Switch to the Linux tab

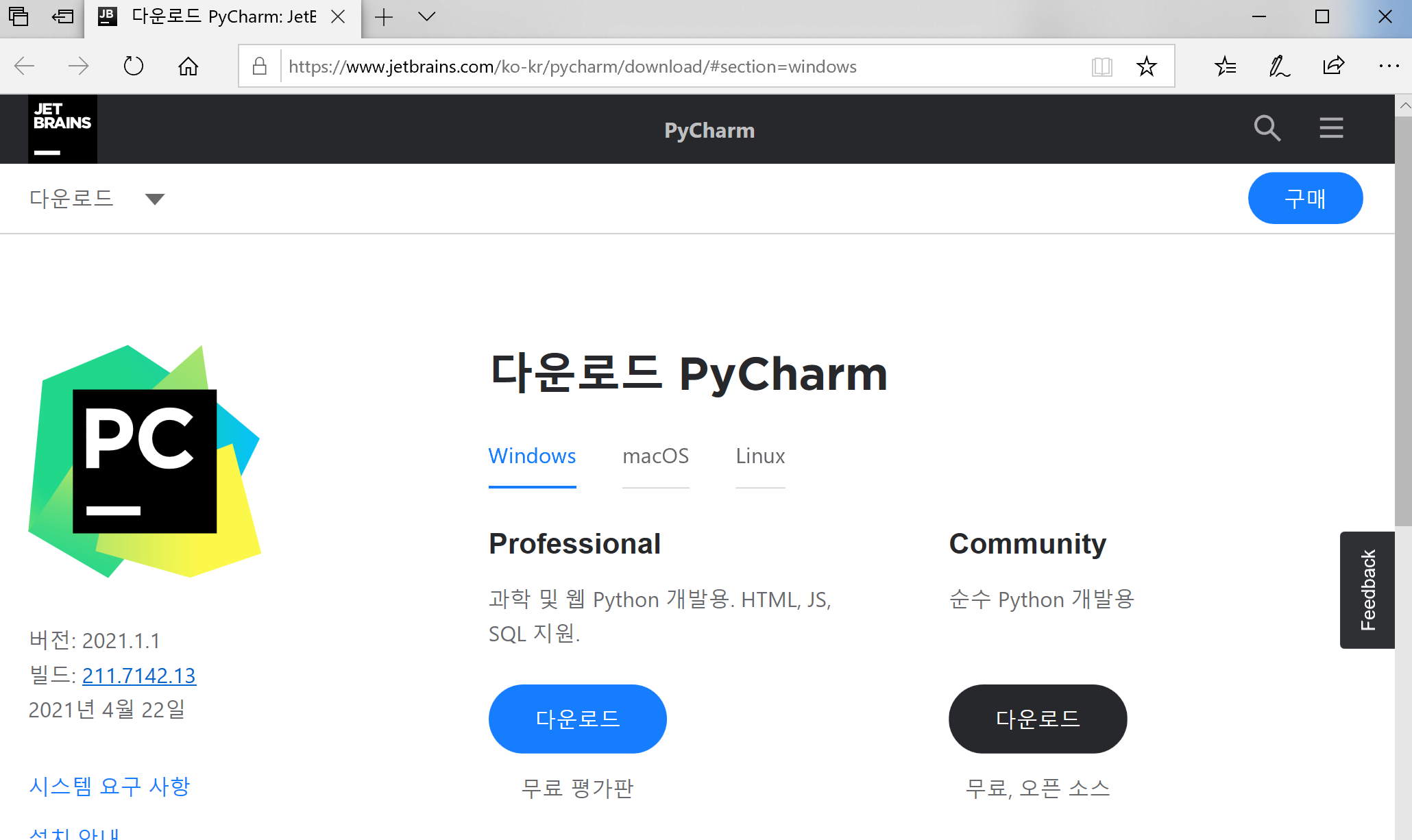pos(760,456)
